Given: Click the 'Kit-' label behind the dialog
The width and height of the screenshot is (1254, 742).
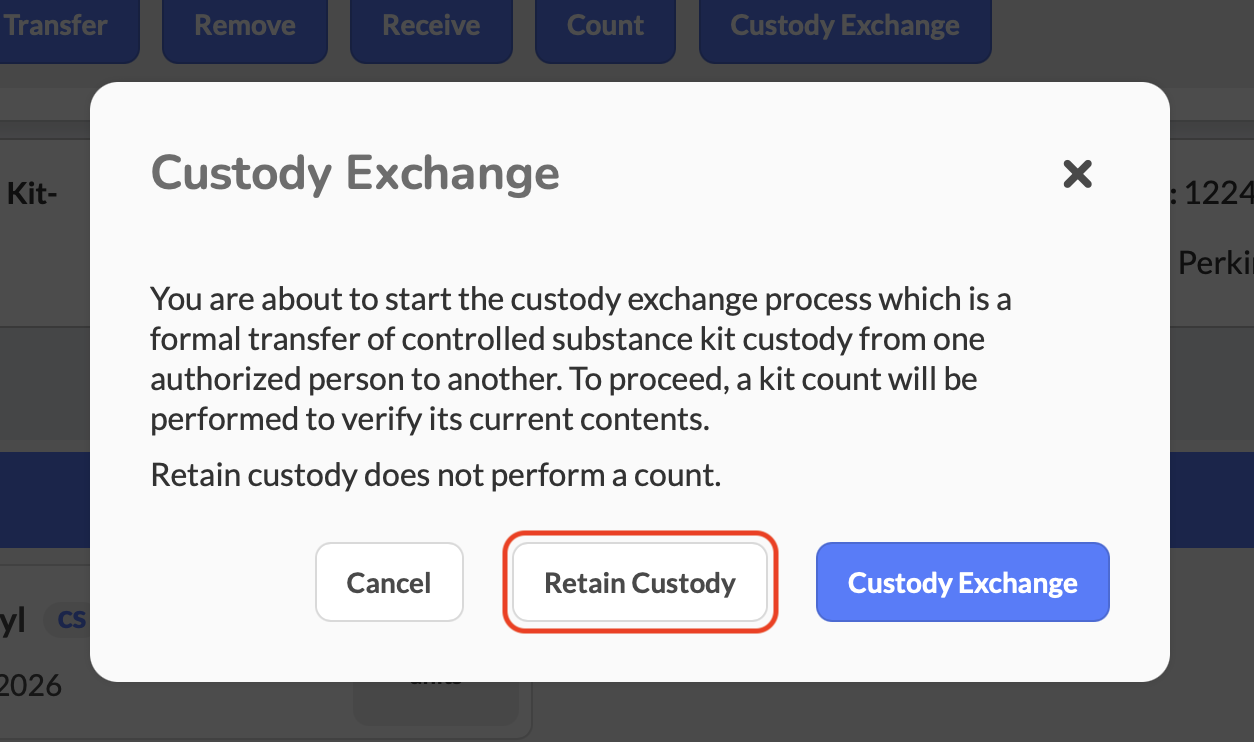Looking at the screenshot, I should pos(34,192).
